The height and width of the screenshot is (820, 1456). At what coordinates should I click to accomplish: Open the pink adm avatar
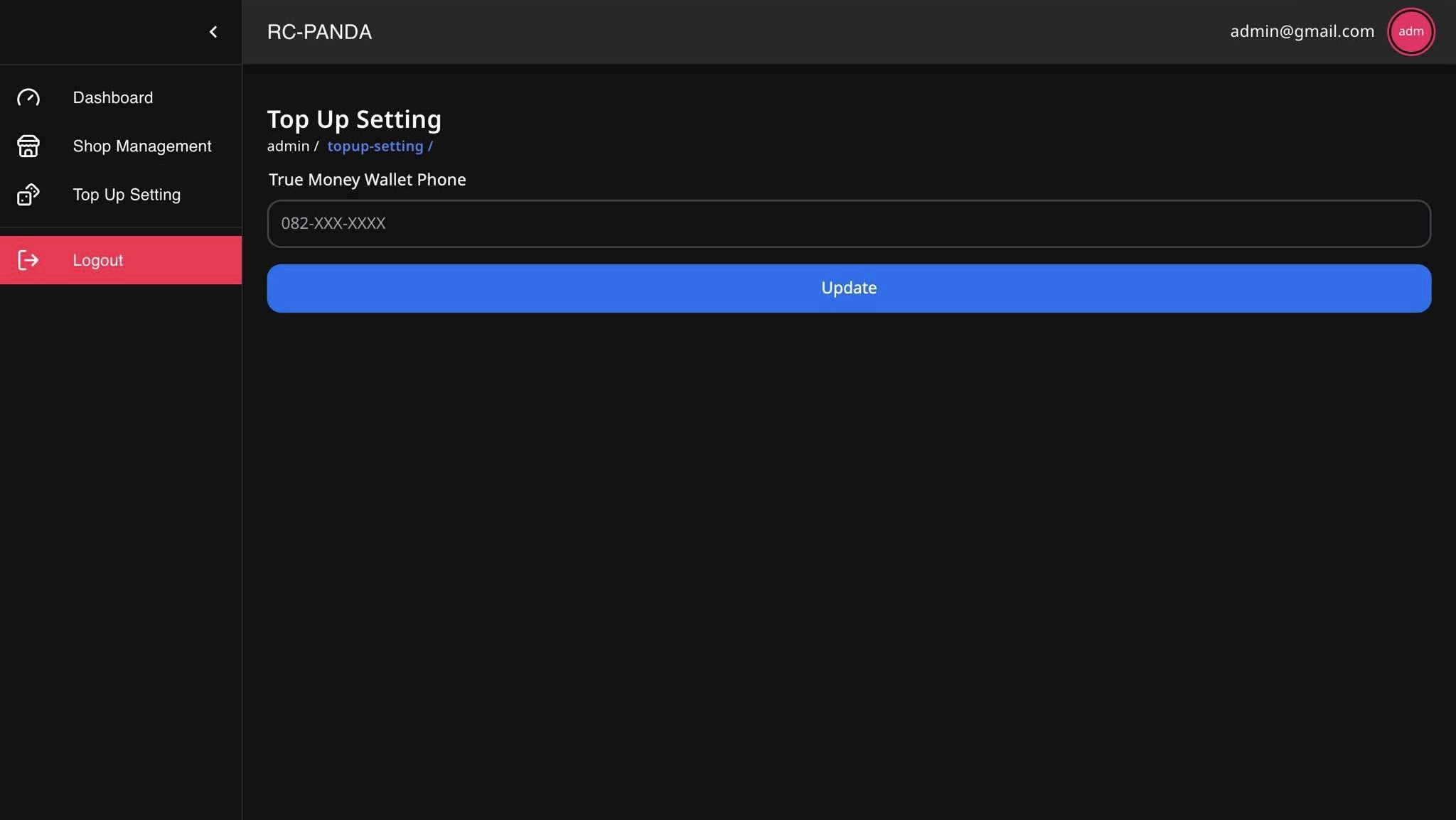[1410, 31]
